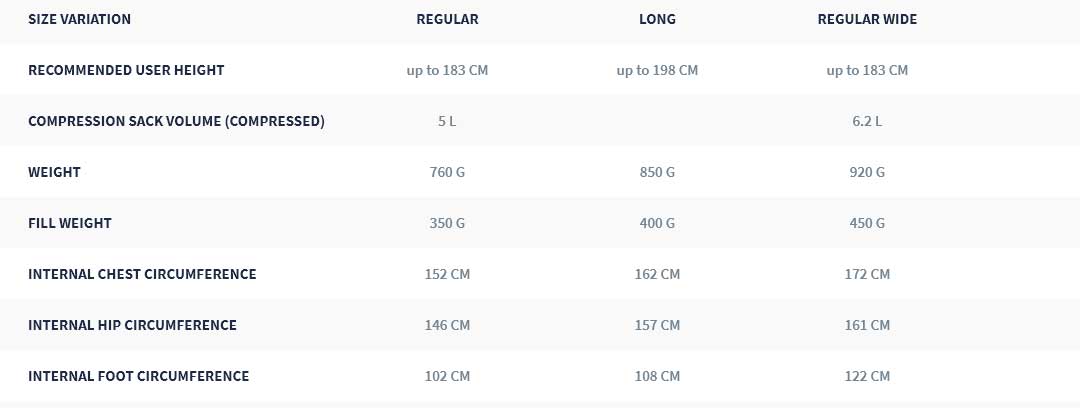Select the WEIGHT row label
The width and height of the screenshot is (1080, 408).
click(54, 172)
